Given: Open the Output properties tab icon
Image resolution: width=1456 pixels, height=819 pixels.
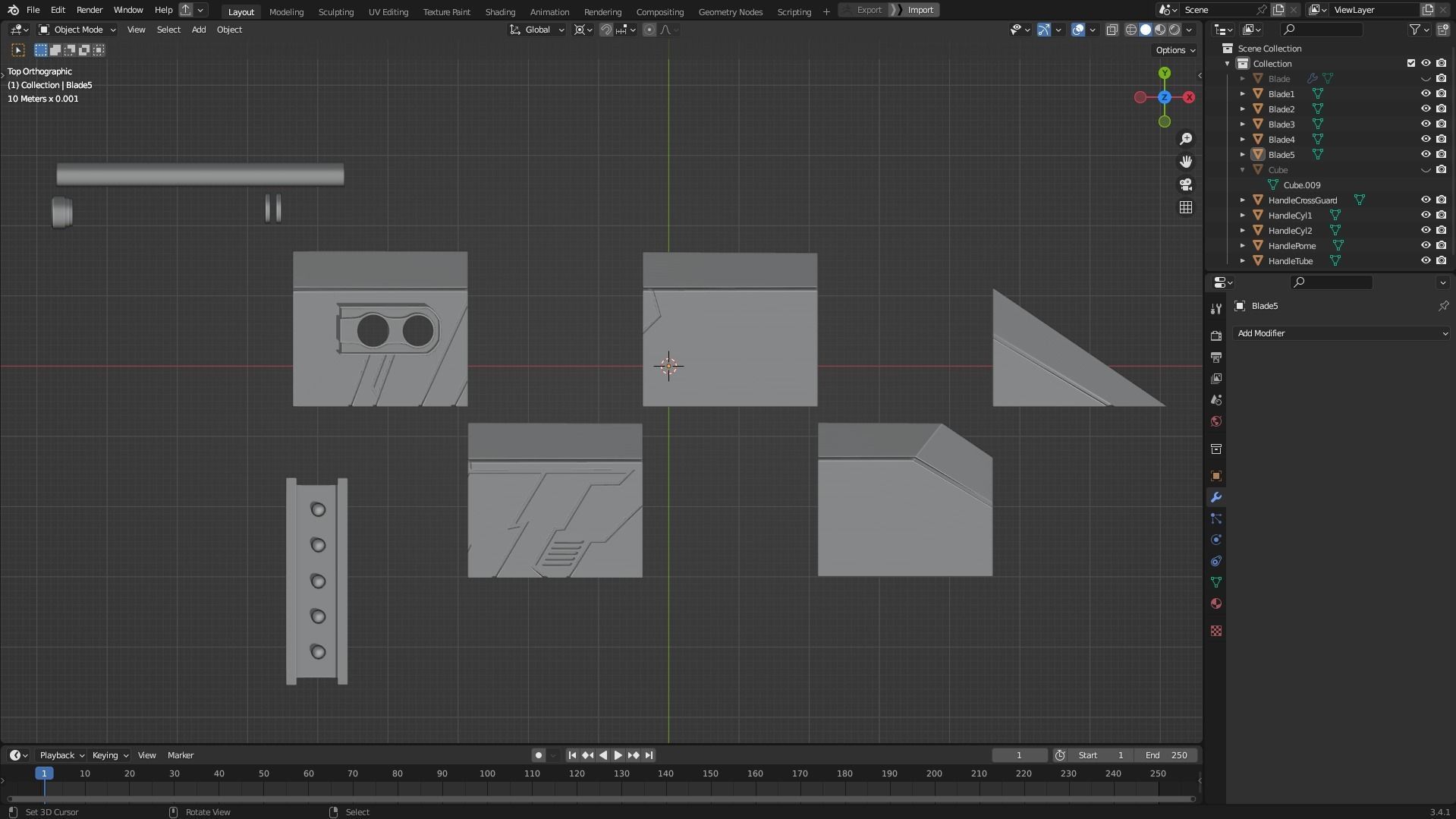Looking at the screenshot, I should [x=1216, y=357].
